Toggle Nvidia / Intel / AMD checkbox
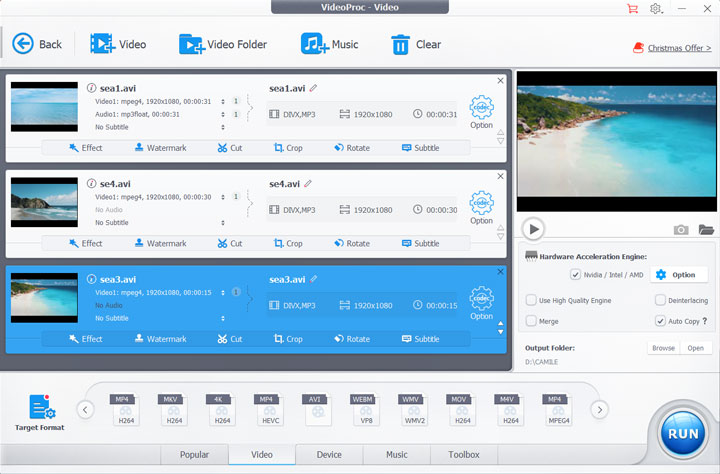 click(x=575, y=275)
